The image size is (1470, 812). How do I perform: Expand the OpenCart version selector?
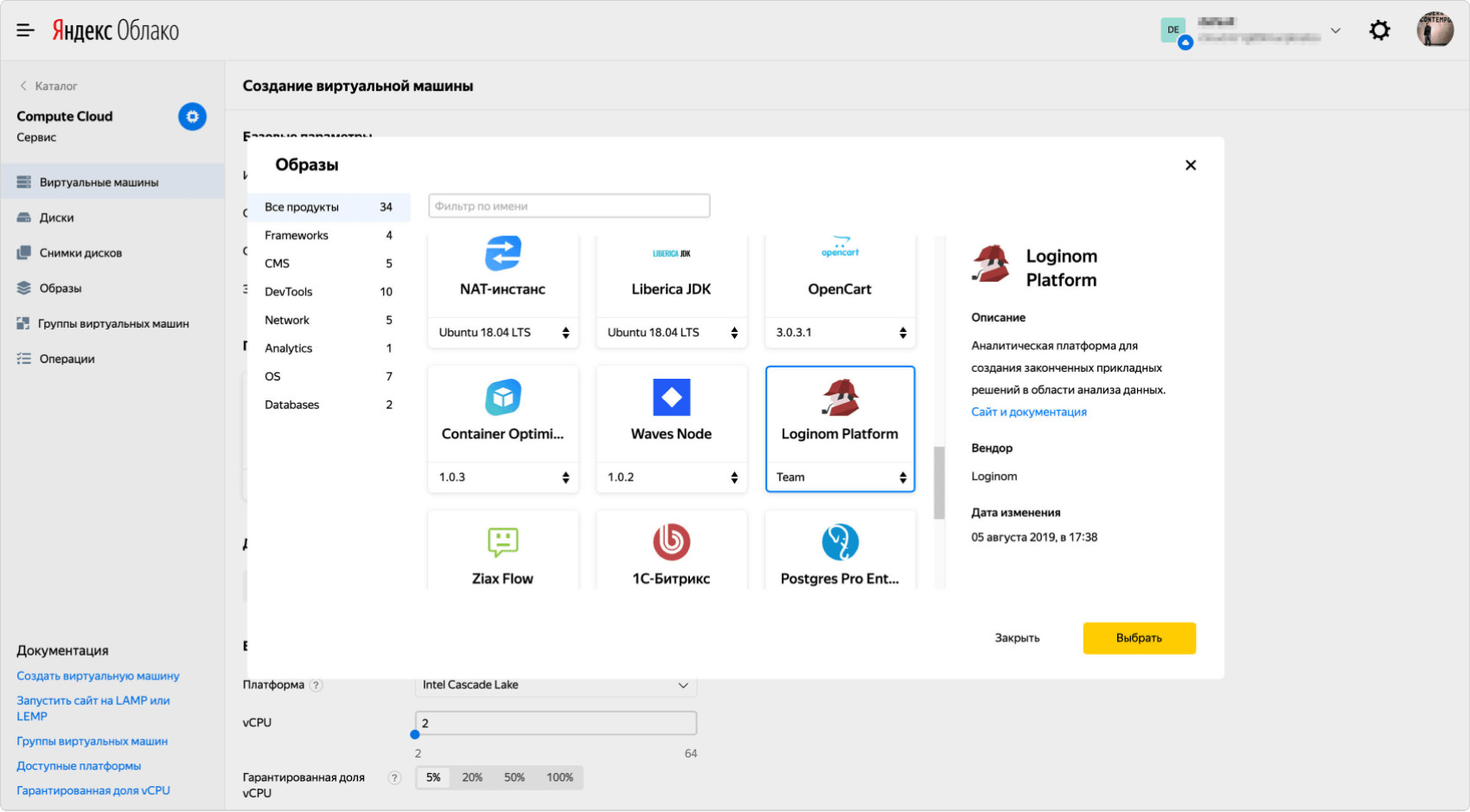pos(840,333)
